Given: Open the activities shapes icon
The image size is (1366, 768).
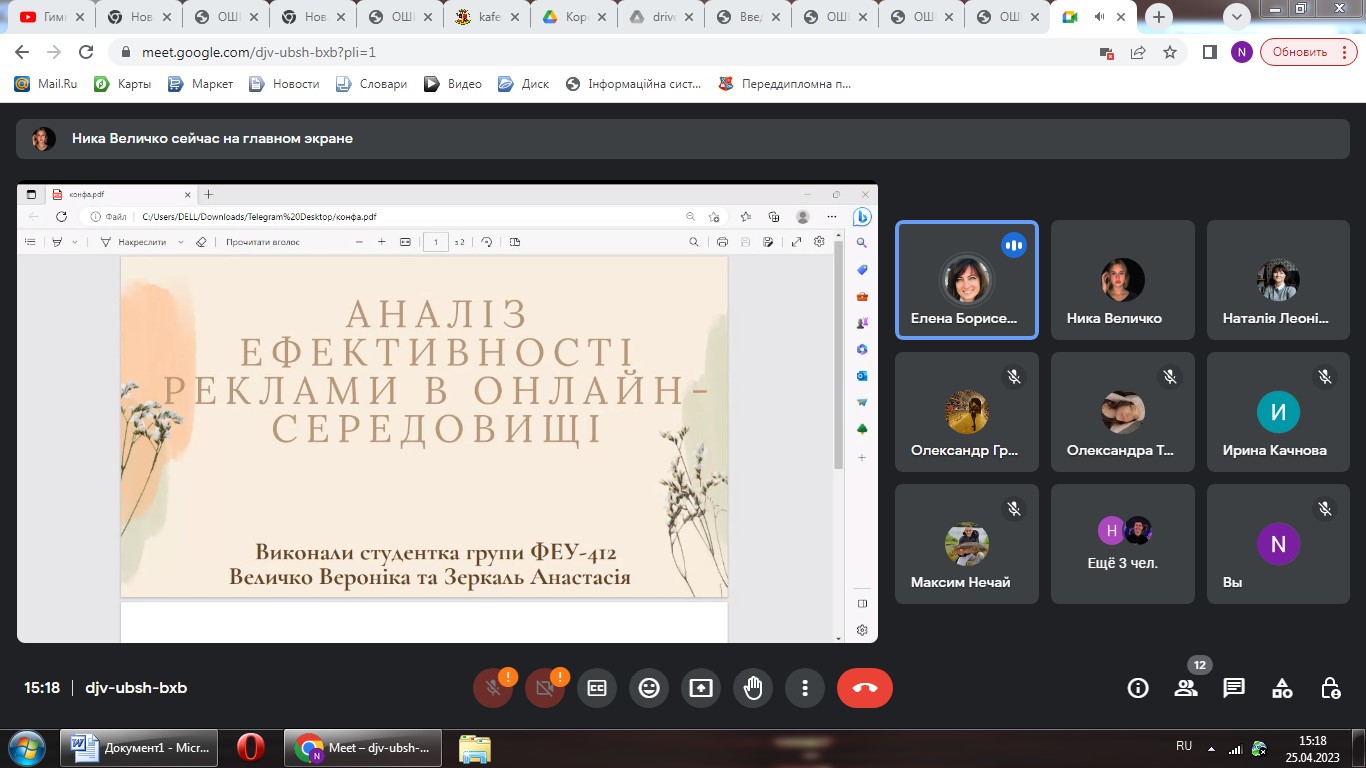Looking at the screenshot, I should [1282, 688].
